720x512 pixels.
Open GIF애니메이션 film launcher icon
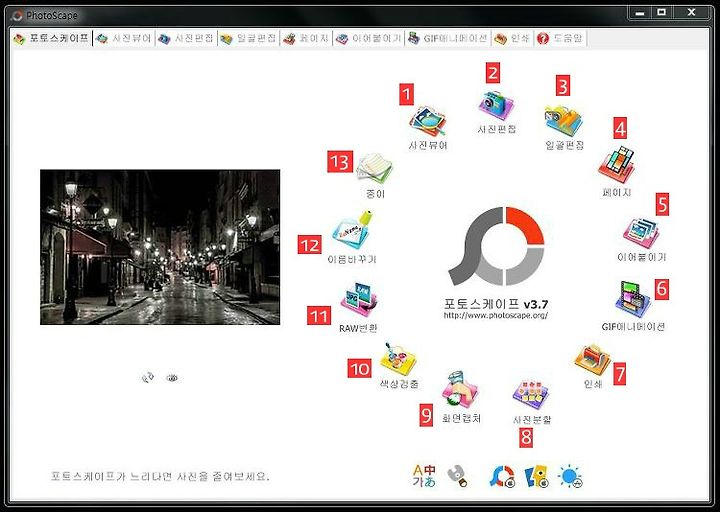pos(633,299)
